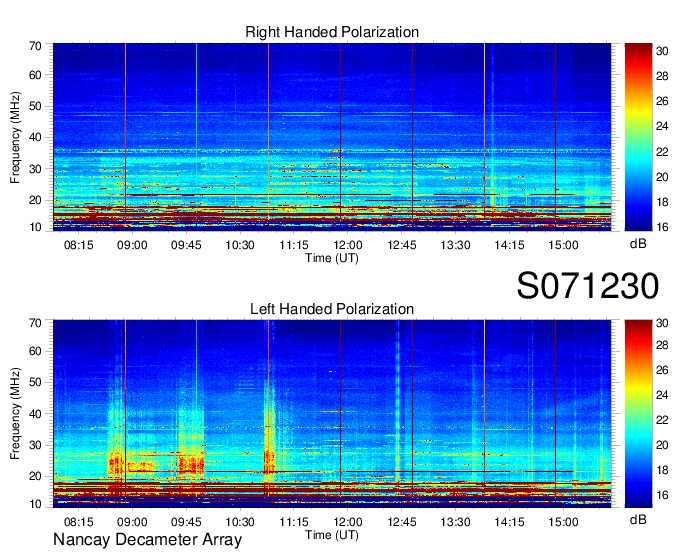680x552 pixels.
Task: Click the 60 frequency tick on lower plot
Action: pyautogui.click(x=35, y=351)
